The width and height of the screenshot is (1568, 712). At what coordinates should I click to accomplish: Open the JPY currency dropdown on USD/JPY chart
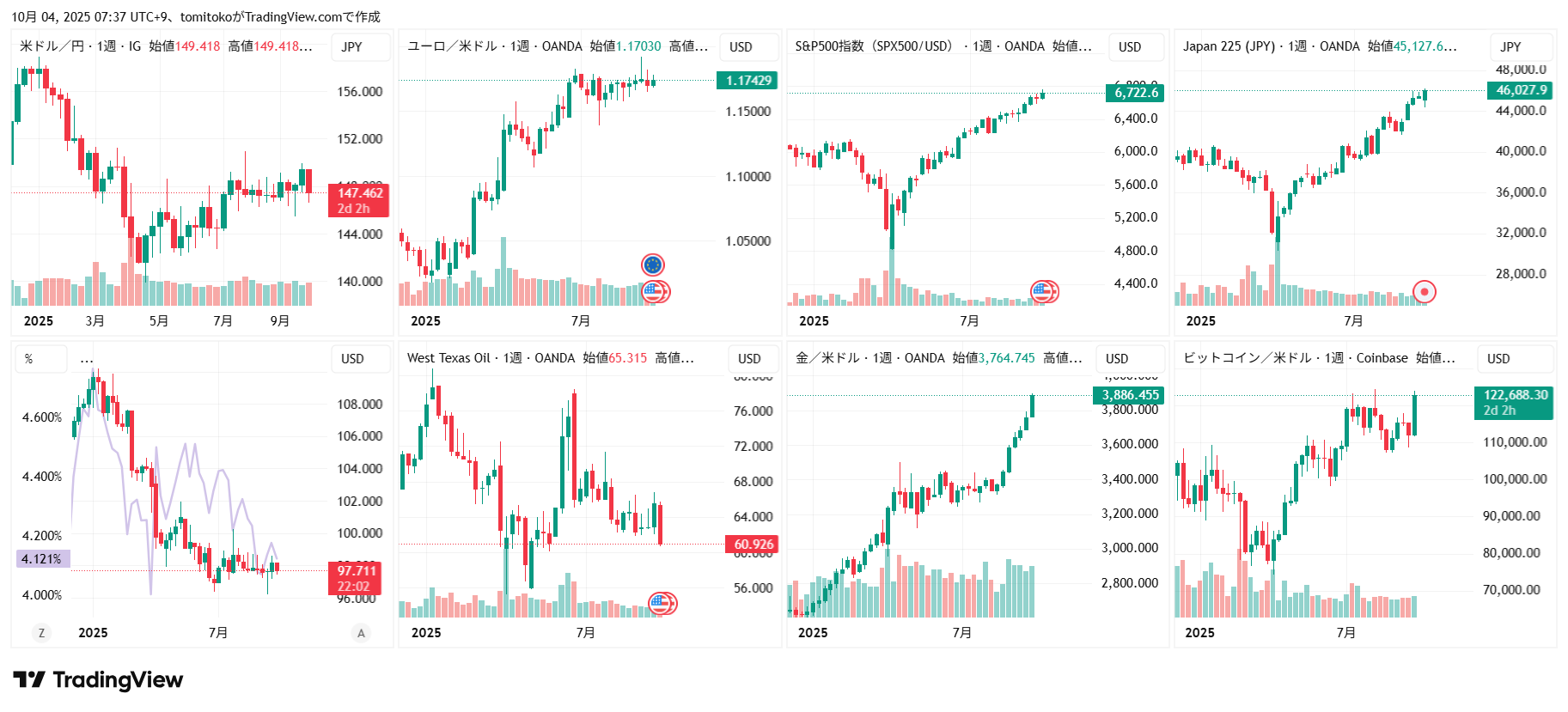point(351,47)
